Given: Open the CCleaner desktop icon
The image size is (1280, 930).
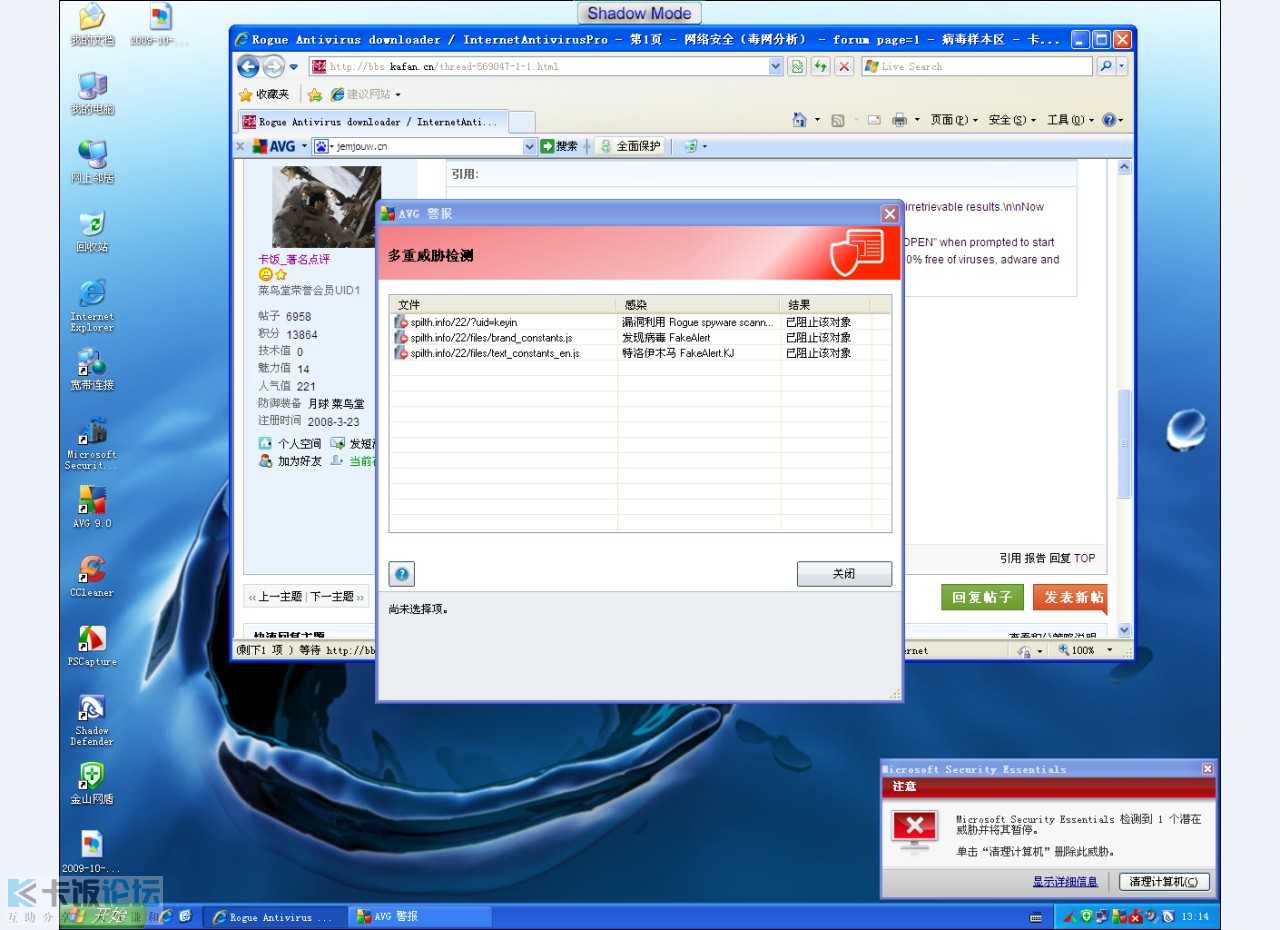Looking at the screenshot, I should tap(92, 575).
